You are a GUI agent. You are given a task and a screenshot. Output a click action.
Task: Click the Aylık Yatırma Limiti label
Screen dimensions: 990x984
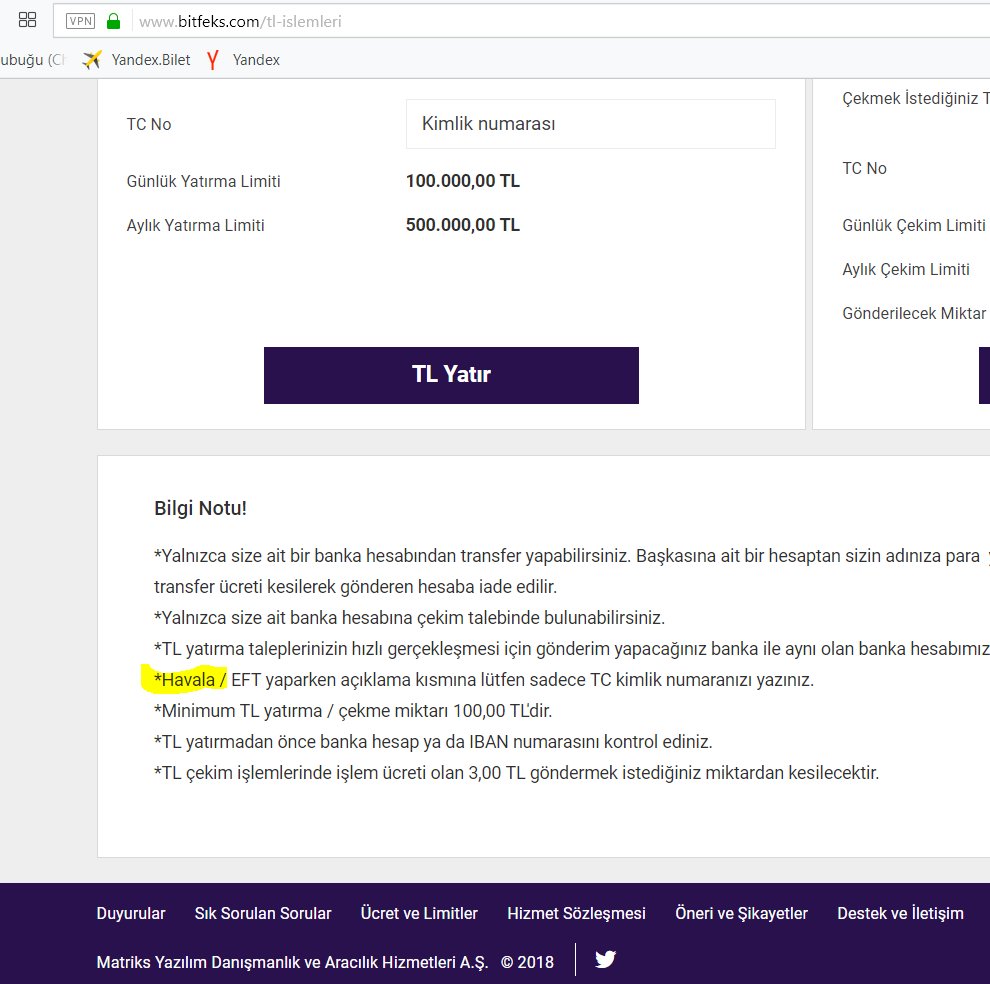coord(195,226)
